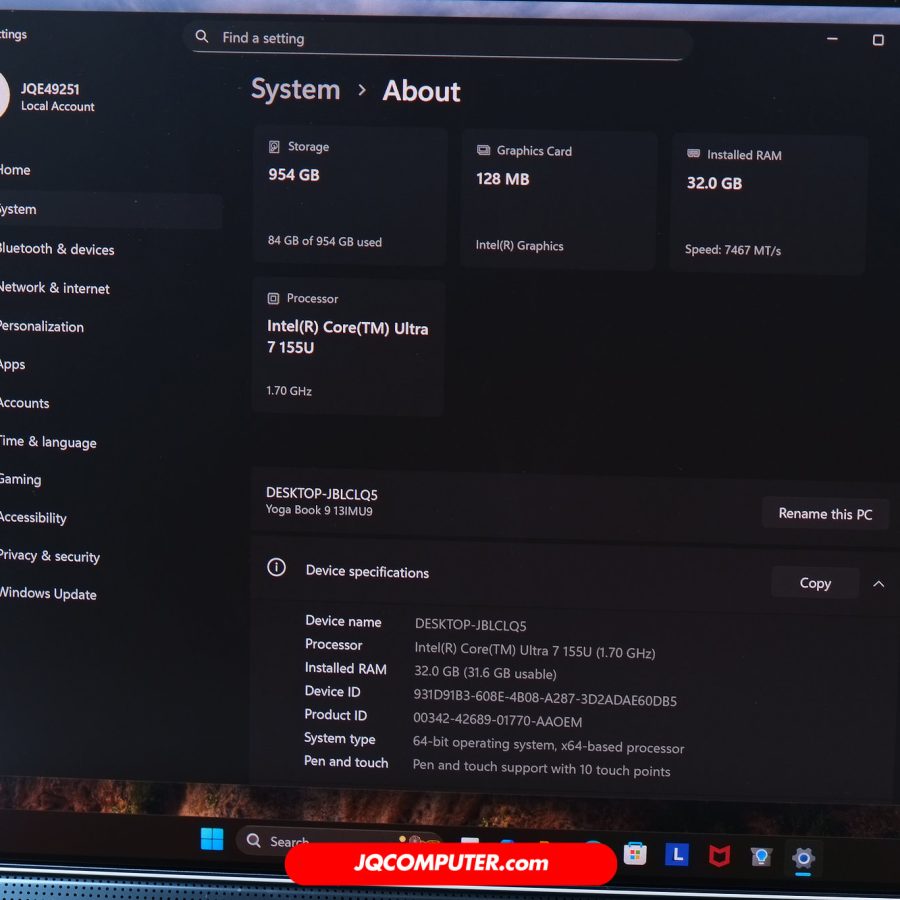
Task: Launch the blue L app in taskbar
Action: (677, 854)
